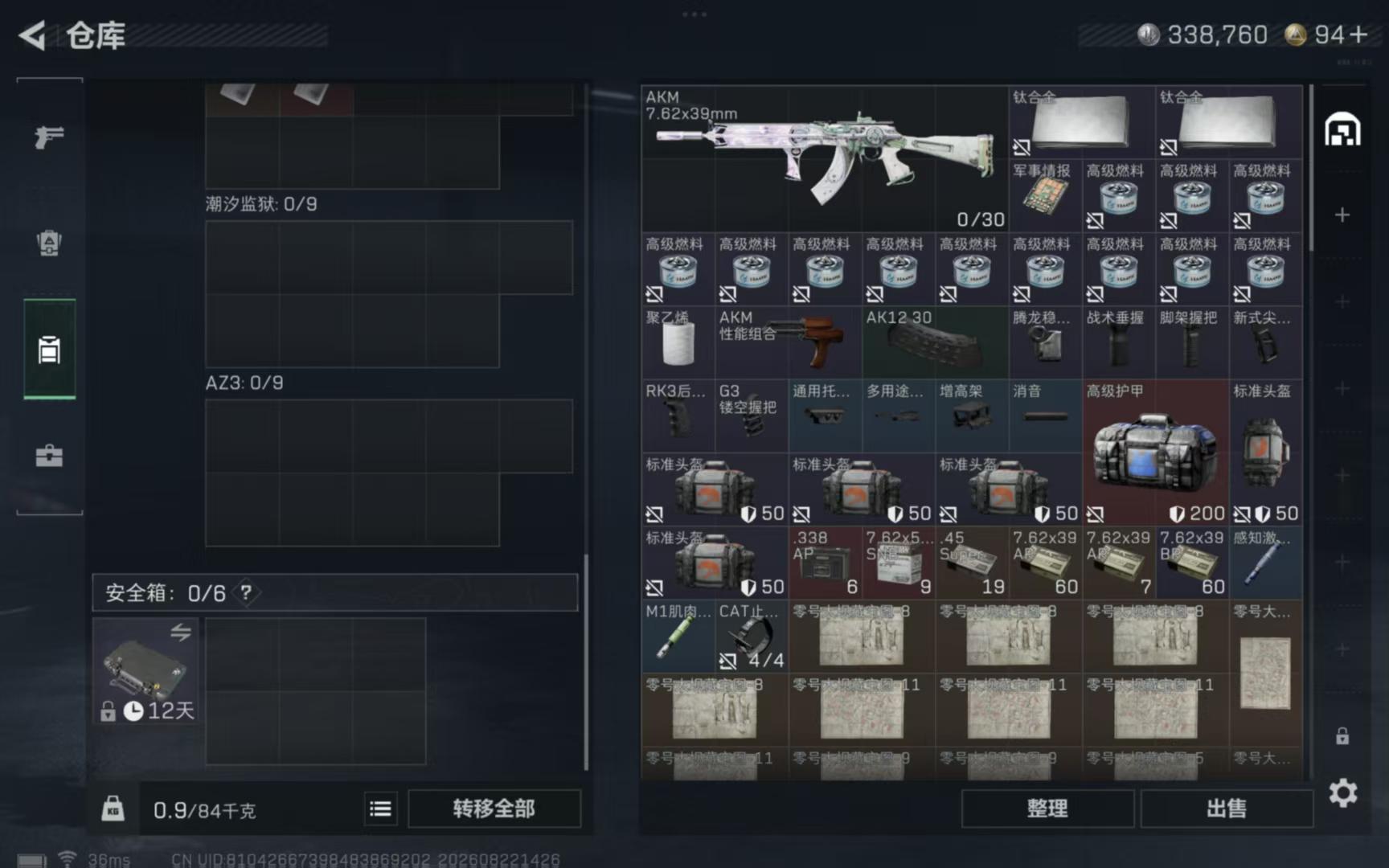Viewport: 1389px width, 868px height.
Task: Click the warehouse inventory scrollbar
Action: pyautogui.click(x=1311, y=169)
